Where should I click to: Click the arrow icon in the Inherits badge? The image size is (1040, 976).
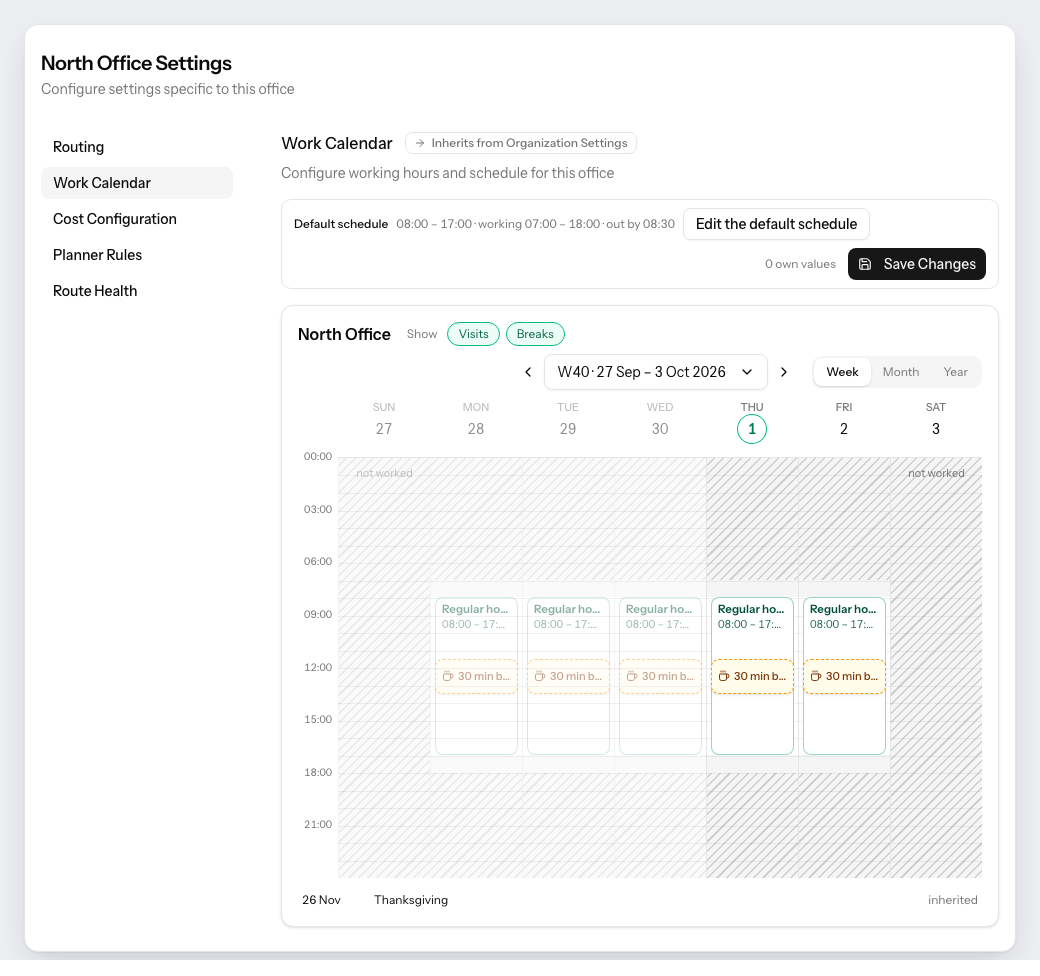(x=420, y=143)
